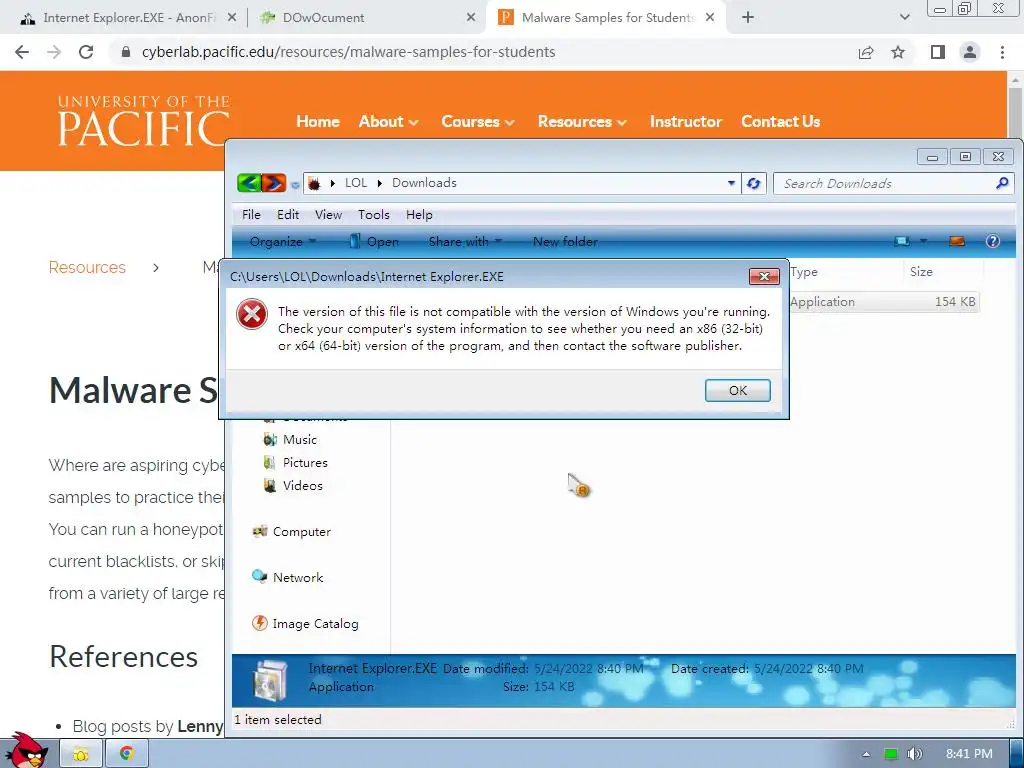Close the error dialog with red X
Image resolution: width=1024 pixels, height=768 pixels.
pos(764,276)
